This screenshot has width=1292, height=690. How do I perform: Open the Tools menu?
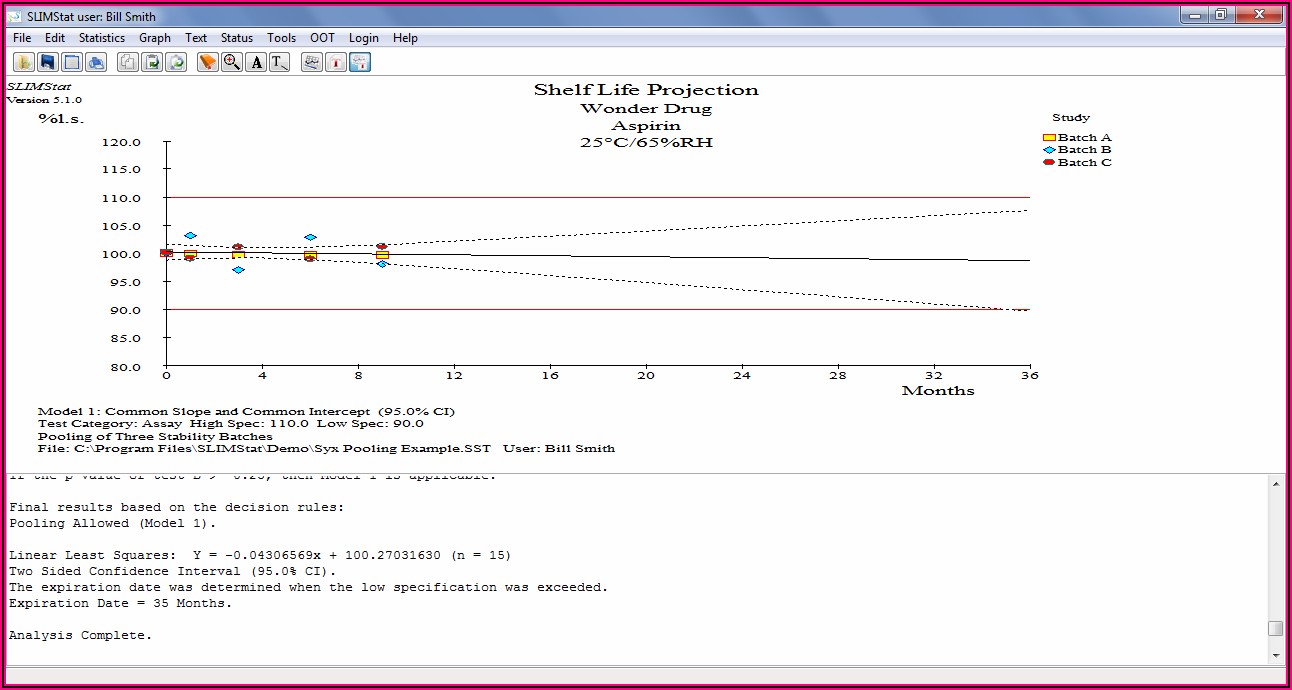(281, 38)
